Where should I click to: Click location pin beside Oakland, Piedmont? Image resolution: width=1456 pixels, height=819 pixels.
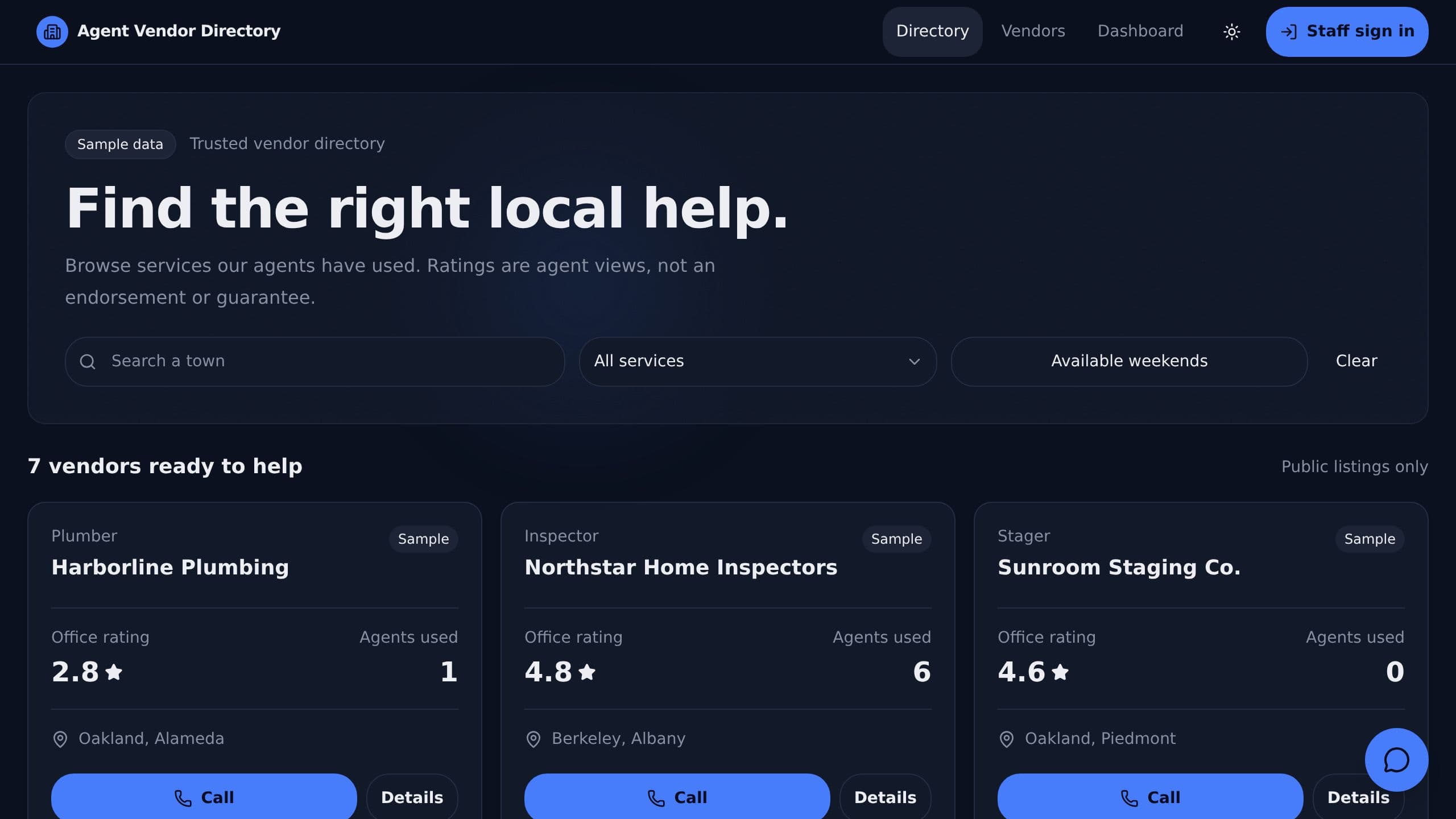[x=1006, y=739]
